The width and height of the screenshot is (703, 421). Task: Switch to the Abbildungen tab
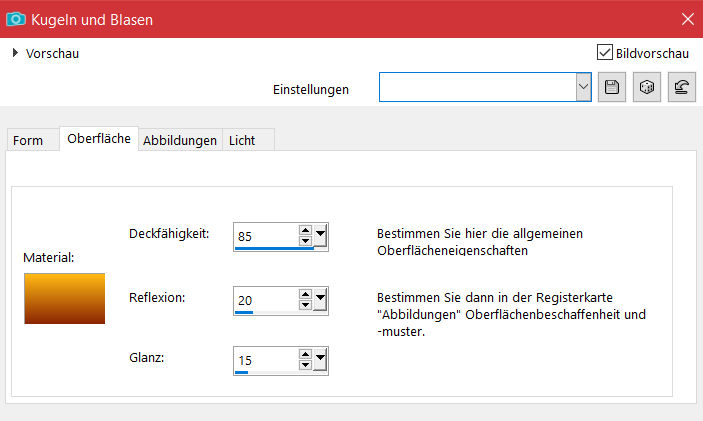180,141
